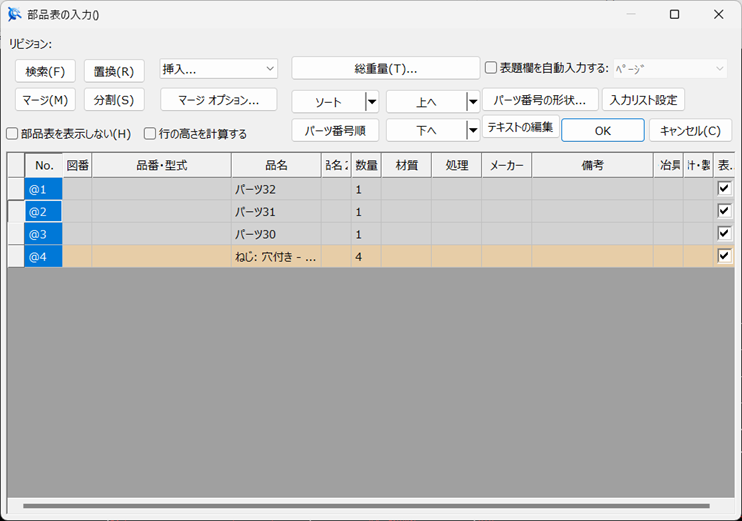Uncheck the display checkbox in row @4
This screenshot has width=742, height=521.
(724, 256)
